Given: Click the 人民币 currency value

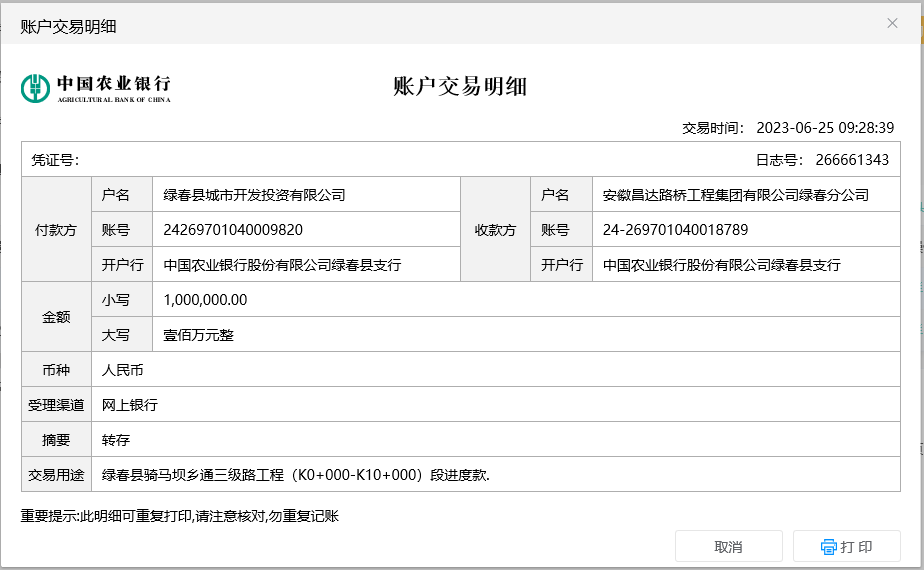Looking at the screenshot, I should click(x=123, y=370).
